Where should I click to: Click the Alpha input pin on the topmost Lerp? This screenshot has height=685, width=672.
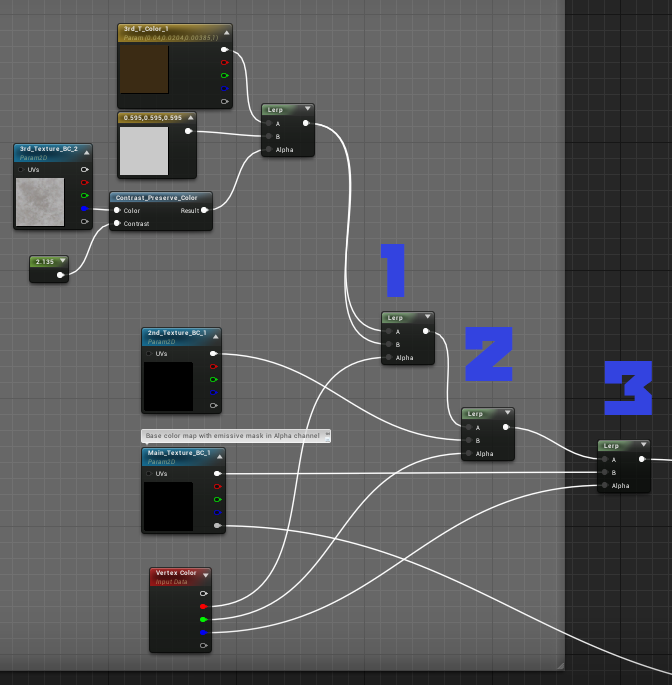point(268,149)
